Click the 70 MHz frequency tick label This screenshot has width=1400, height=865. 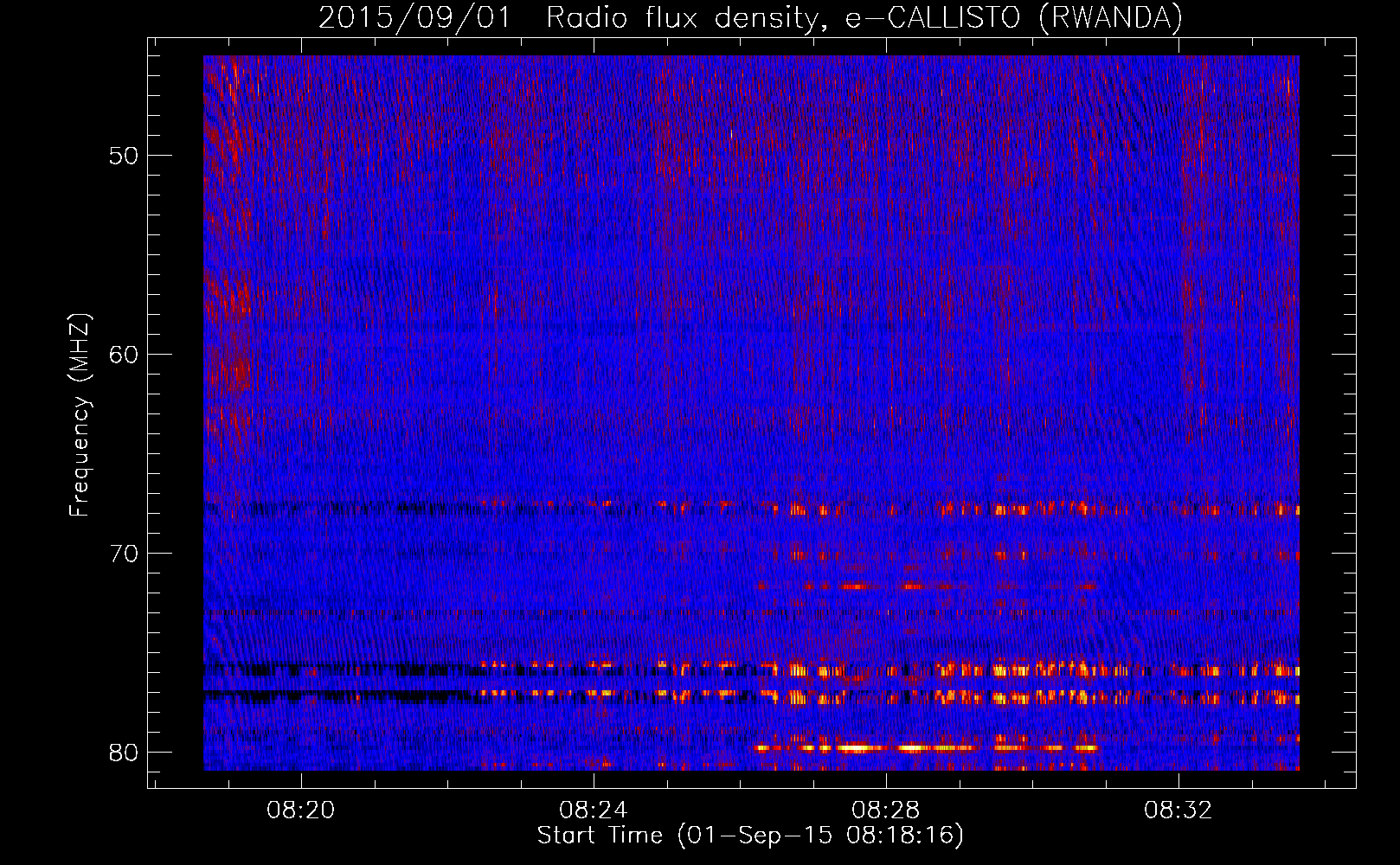coord(124,554)
